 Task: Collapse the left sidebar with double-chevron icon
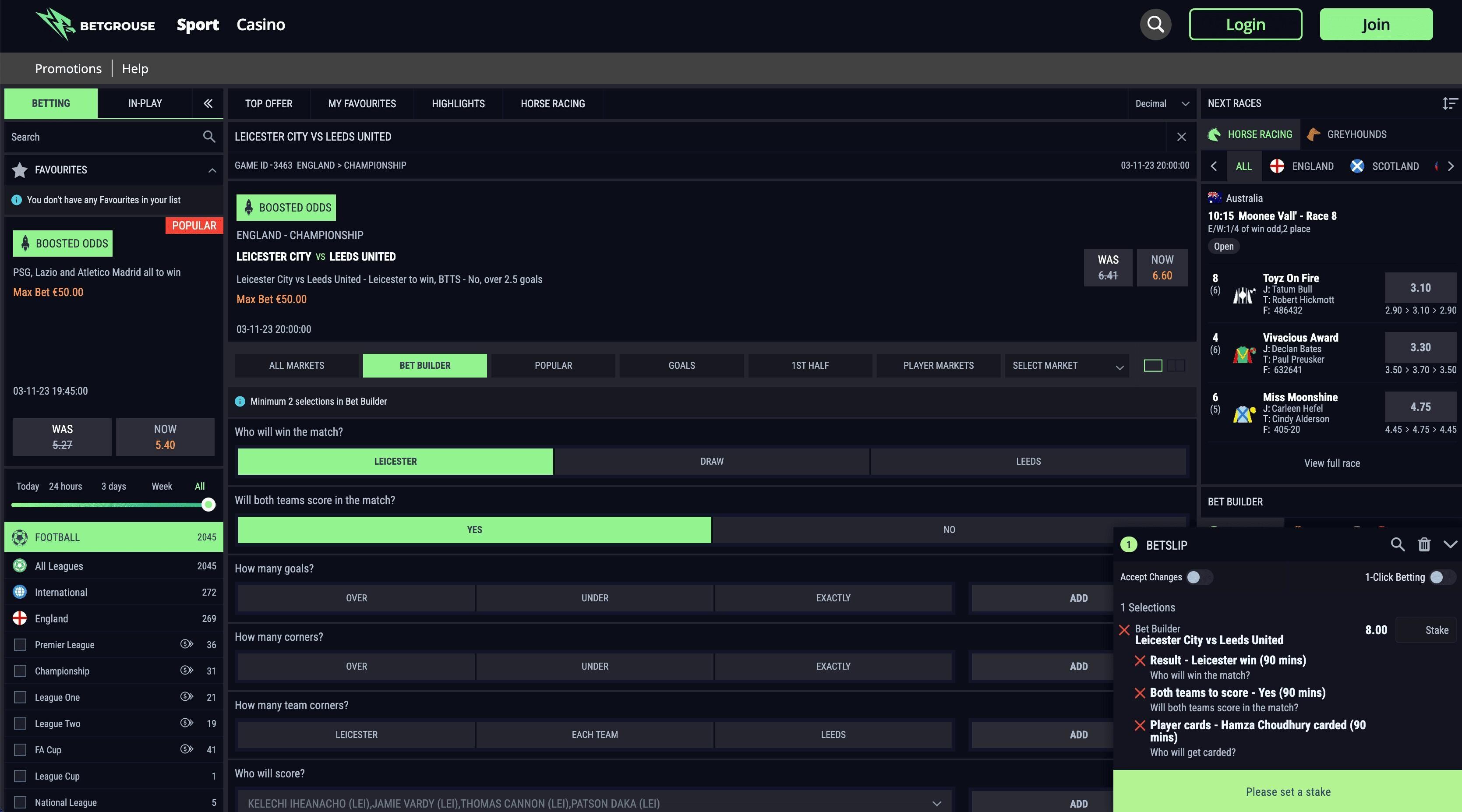click(208, 103)
